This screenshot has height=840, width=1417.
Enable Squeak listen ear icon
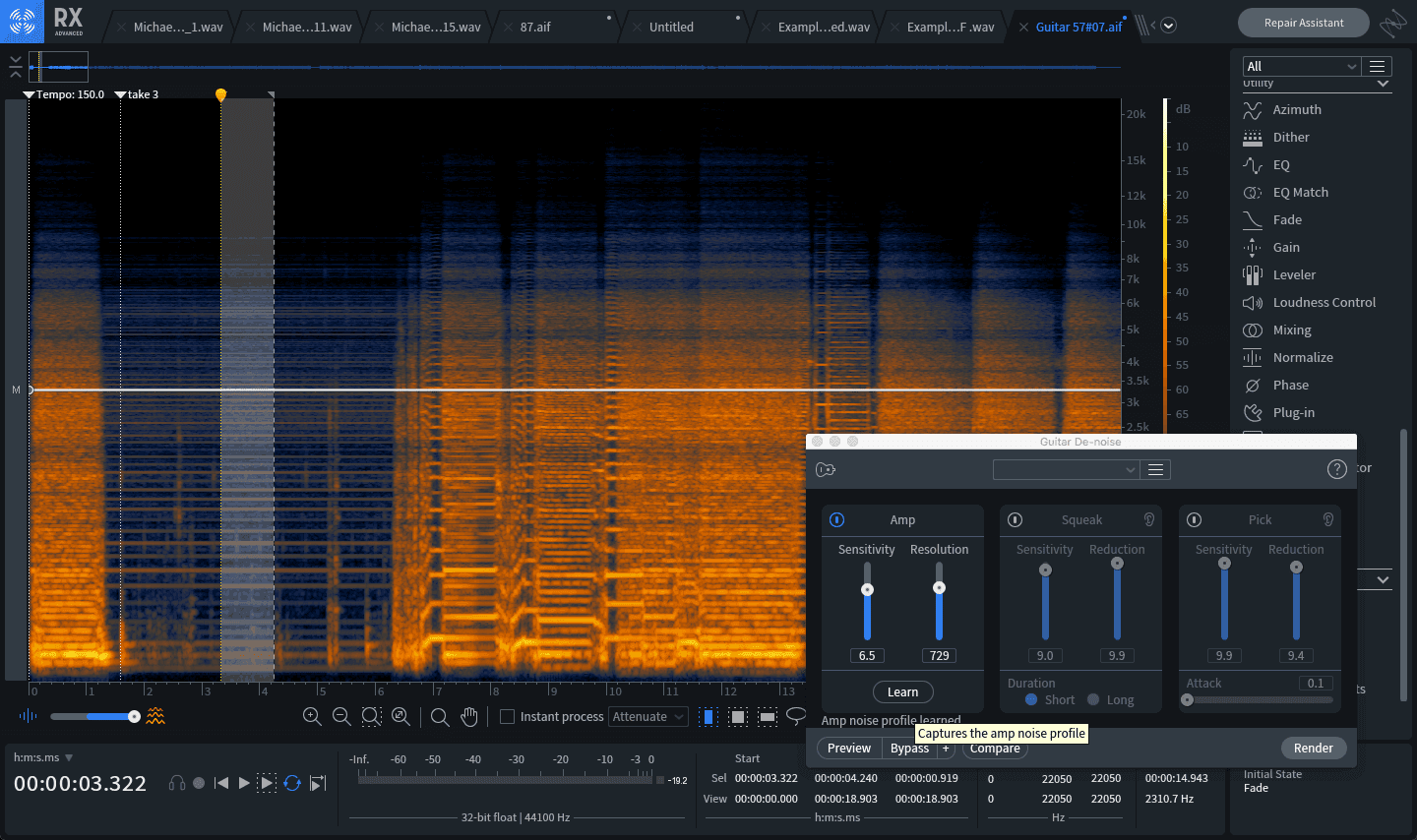point(1148,519)
